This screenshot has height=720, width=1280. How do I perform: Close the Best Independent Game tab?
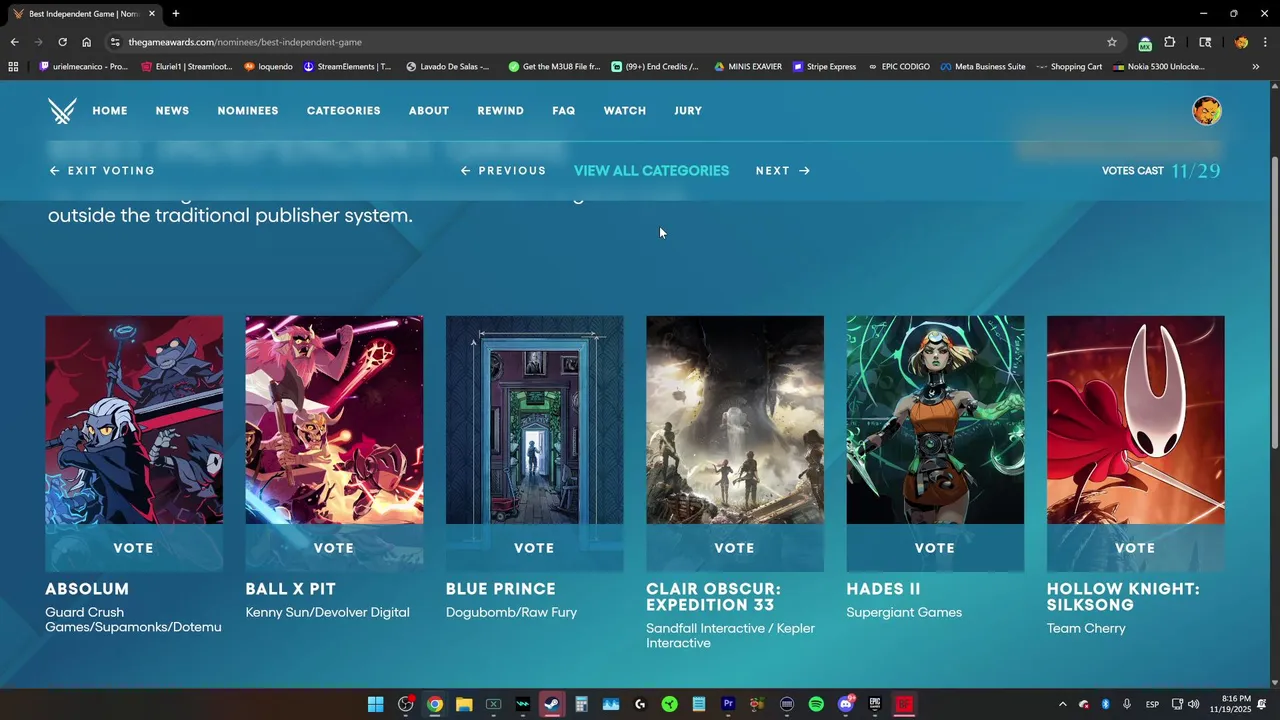point(152,14)
